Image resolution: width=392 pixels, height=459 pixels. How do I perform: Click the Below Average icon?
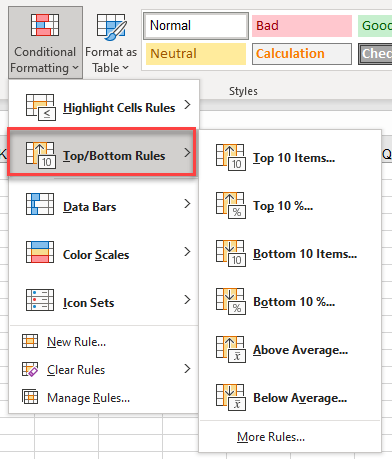point(231,397)
